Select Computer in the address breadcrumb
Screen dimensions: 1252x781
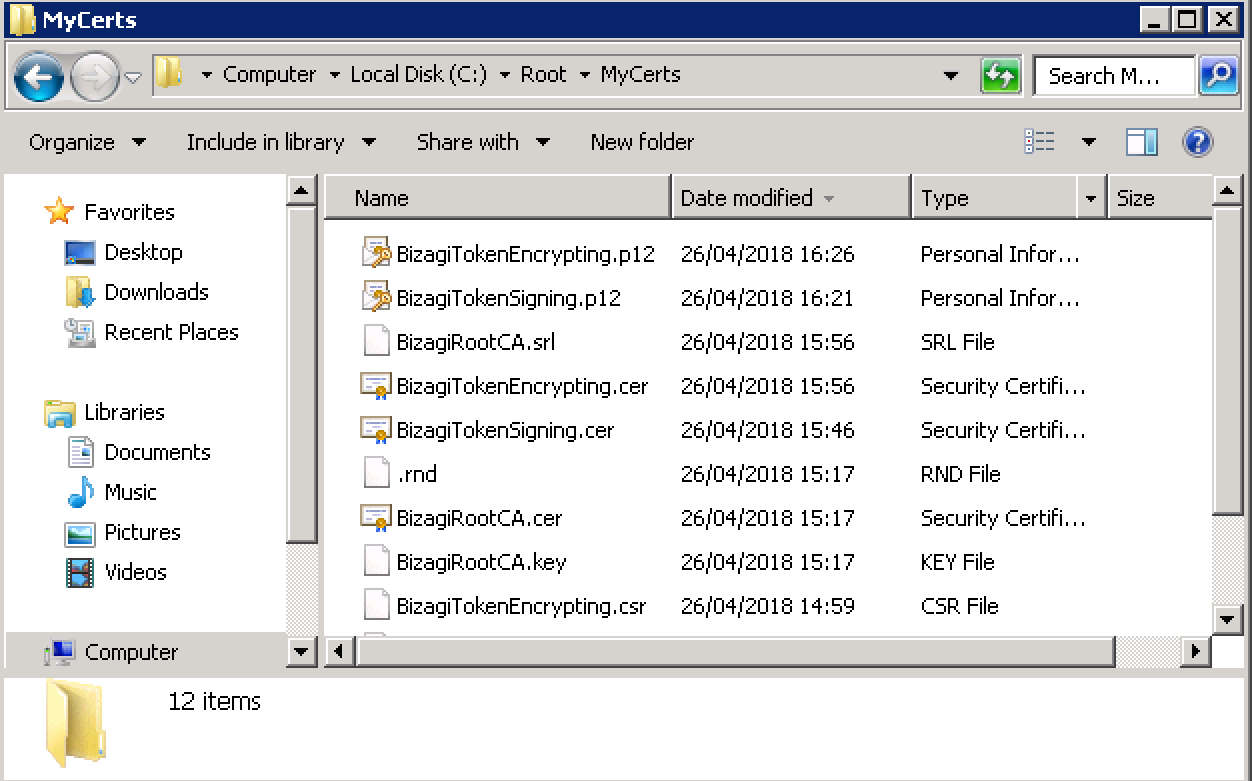269,75
